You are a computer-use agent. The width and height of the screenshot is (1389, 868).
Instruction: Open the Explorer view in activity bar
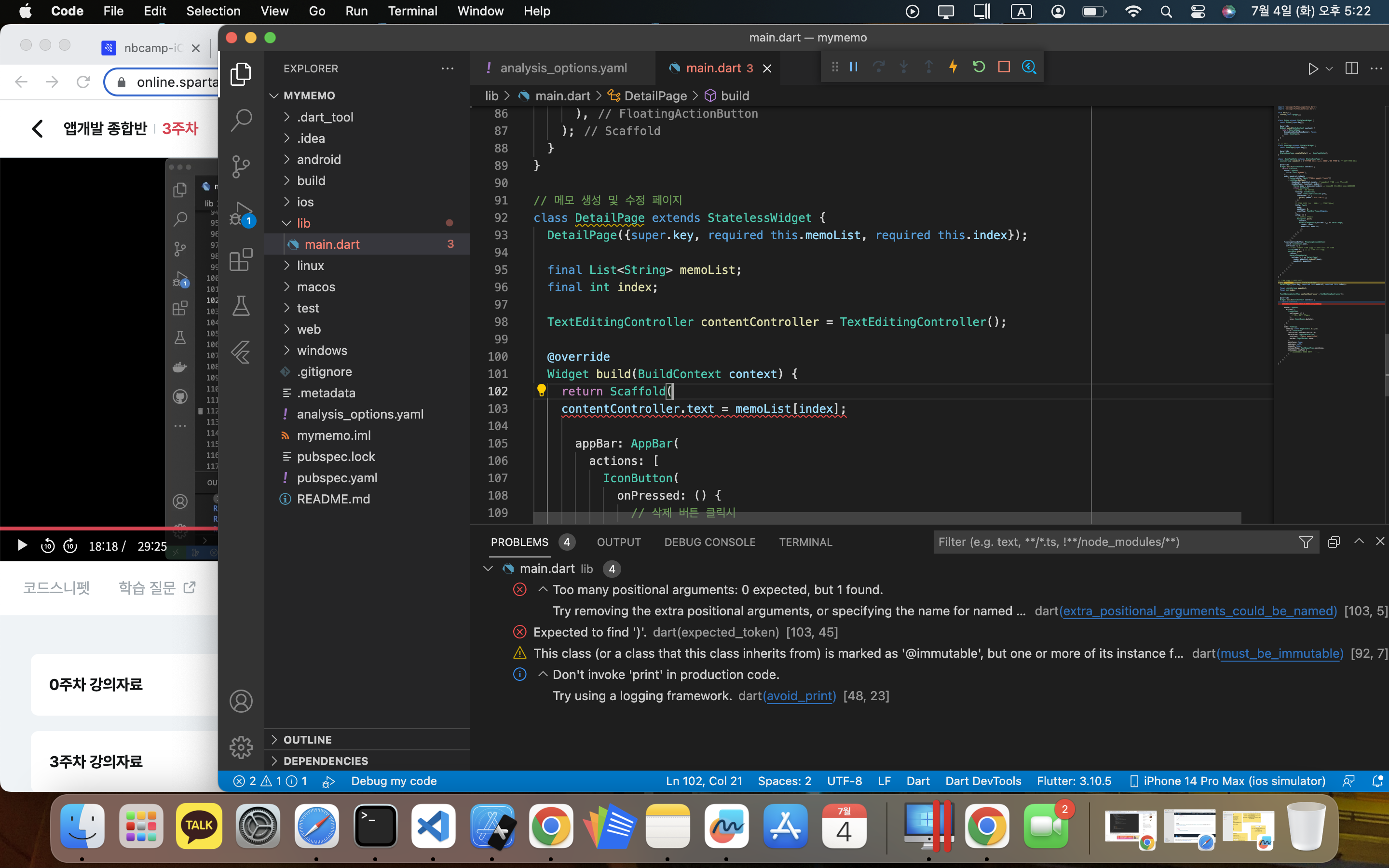241,74
